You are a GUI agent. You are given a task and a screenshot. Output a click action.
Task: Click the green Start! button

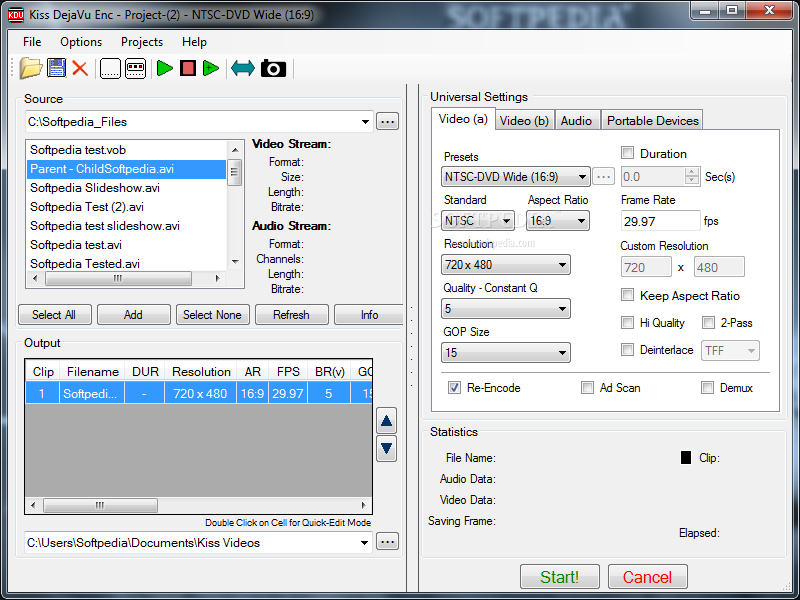560,577
